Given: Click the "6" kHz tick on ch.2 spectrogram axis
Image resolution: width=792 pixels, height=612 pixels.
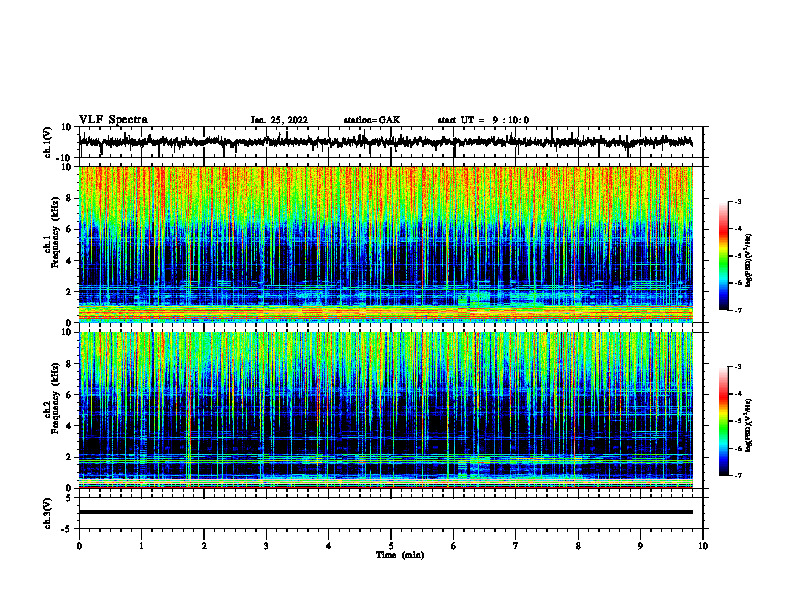Looking at the screenshot, I should tap(70, 395).
